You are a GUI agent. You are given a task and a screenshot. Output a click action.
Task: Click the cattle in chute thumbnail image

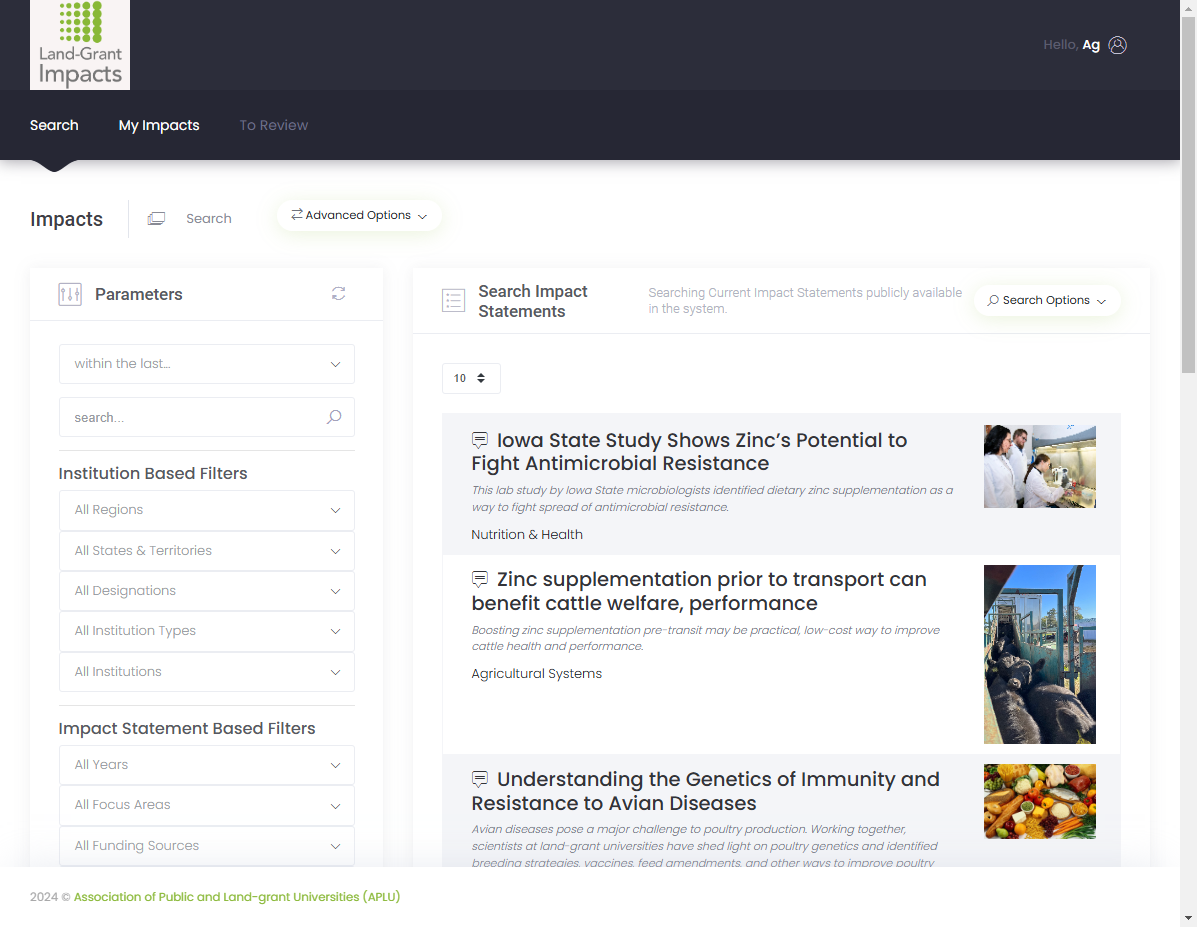pos(1040,654)
